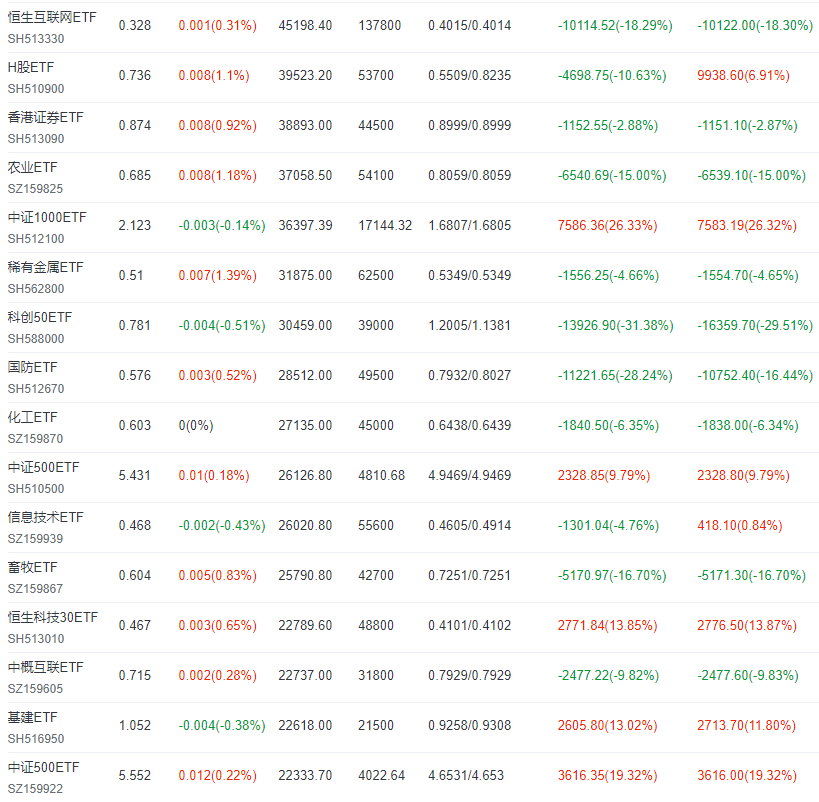Click quantity 31800 in 中概互联ETF row
819x802 pixels.
(x=376, y=676)
